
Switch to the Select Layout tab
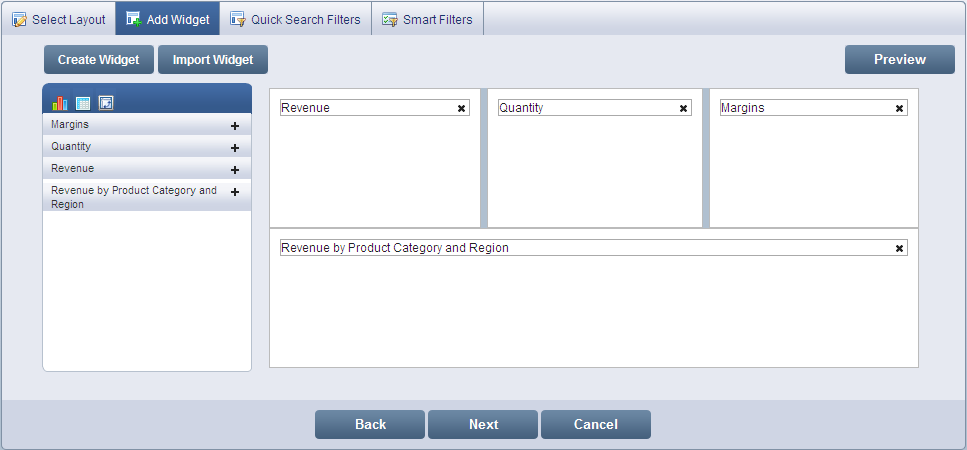(58, 19)
